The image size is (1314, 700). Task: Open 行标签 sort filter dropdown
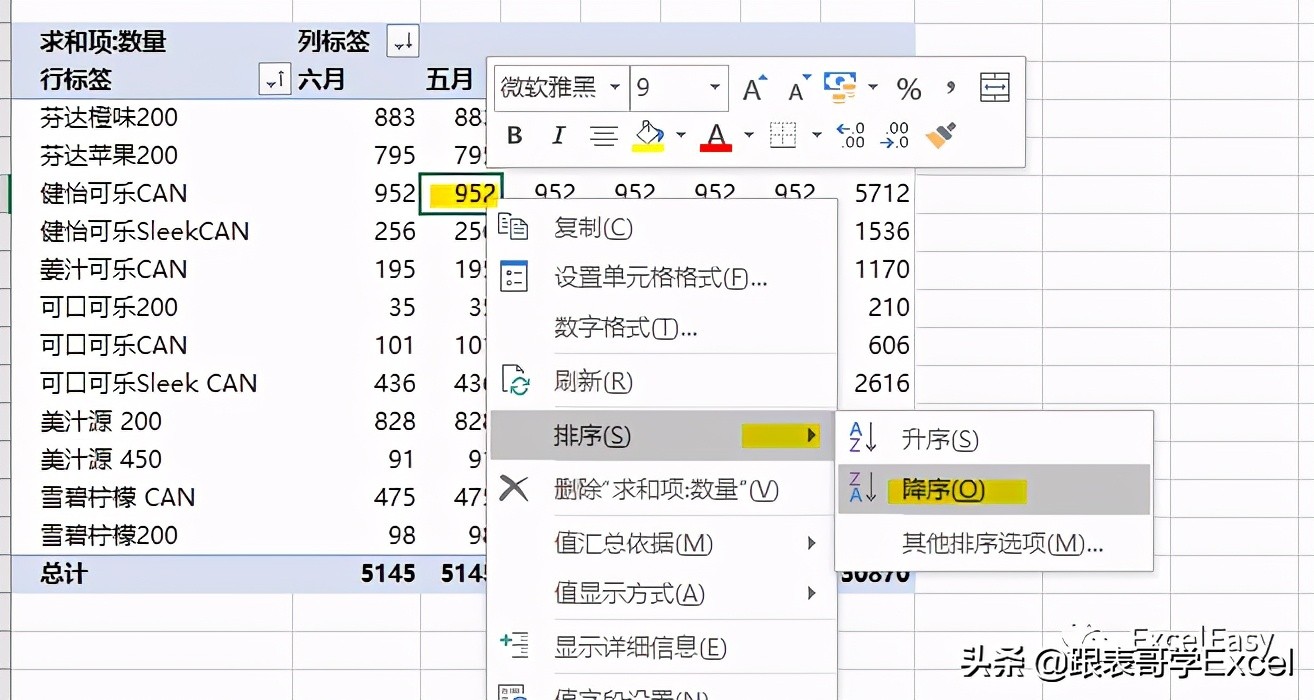pyautogui.click(x=275, y=80)
